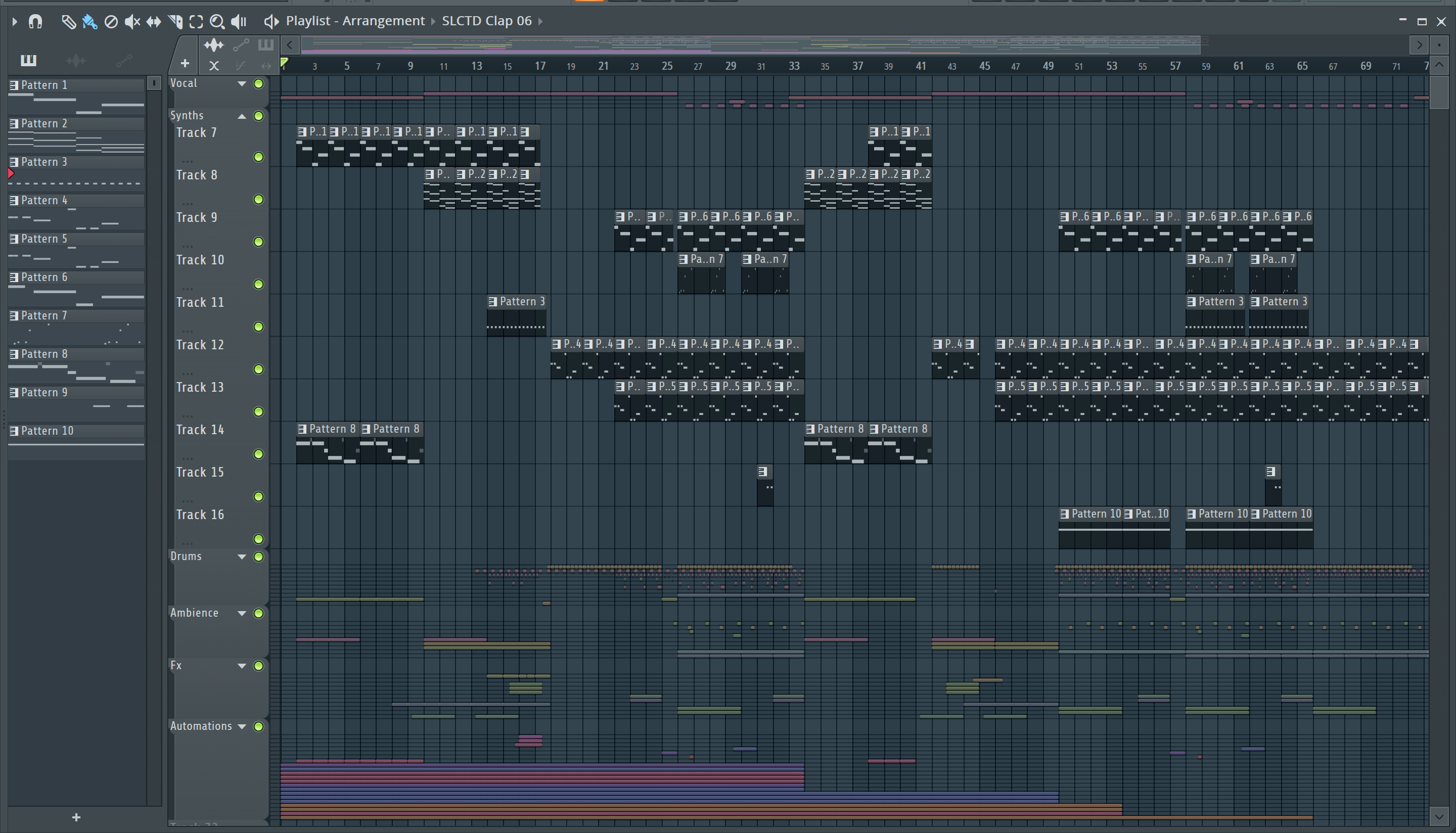Image resolution: width=1456 pixels, height=833 pixels.
Task: Show audio clips in the picker panel
Action: coord(75,60)
